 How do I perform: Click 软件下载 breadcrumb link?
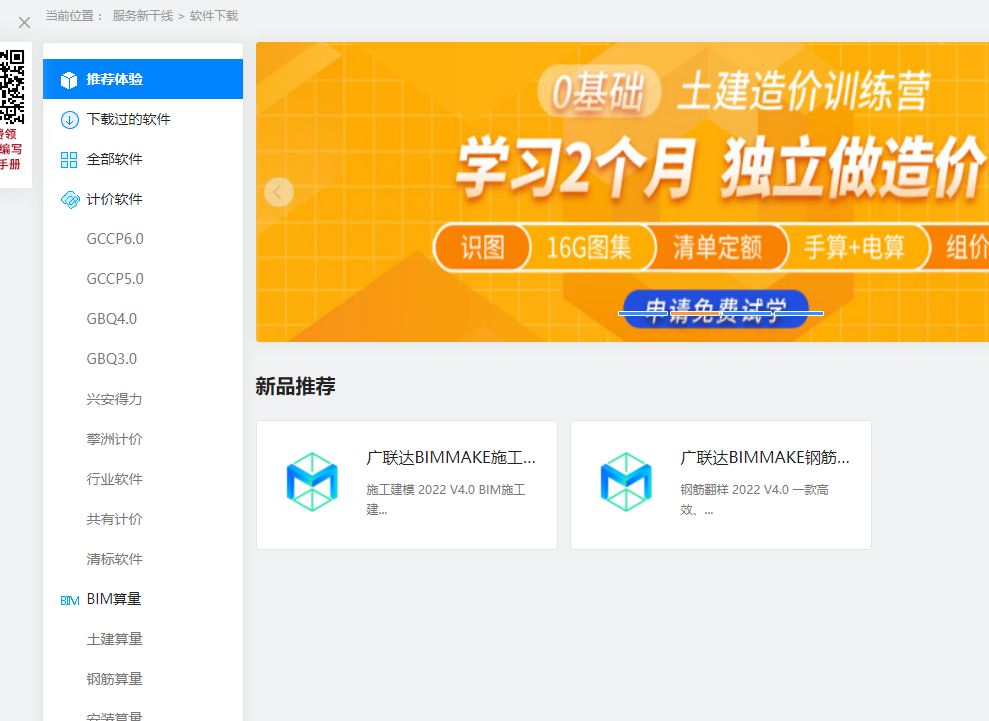(214, 16)
